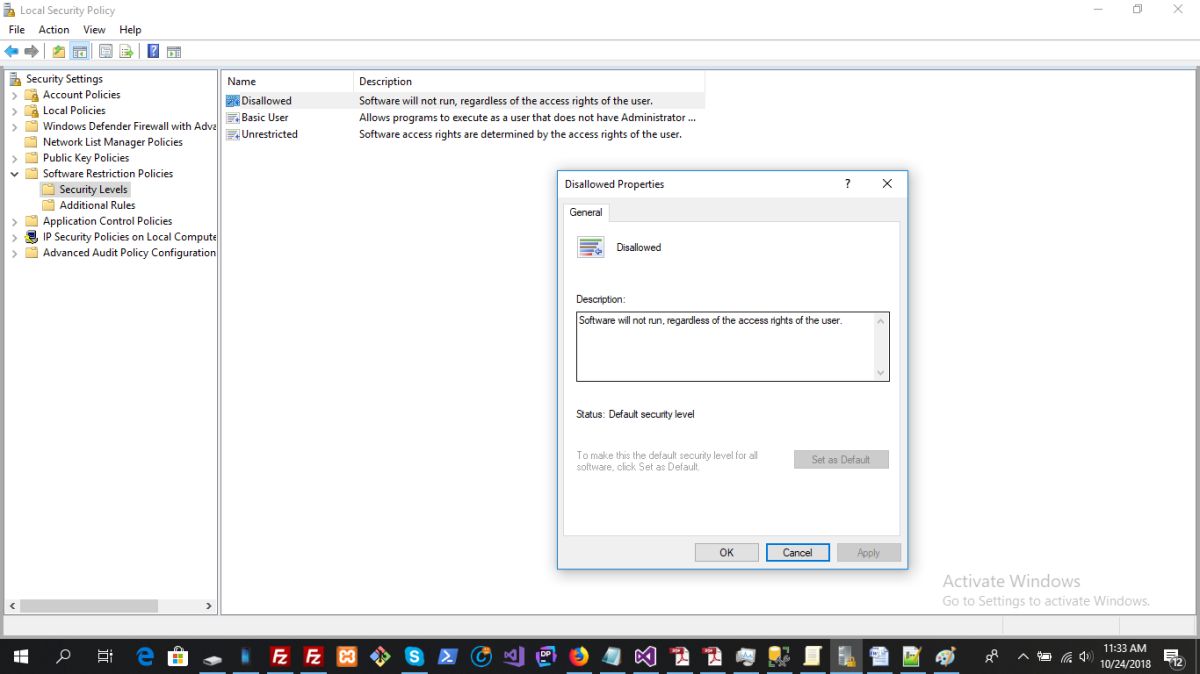Select Network List Manager Policies item
Image resolution: width=1200 pixels, height=674 pixels.
coord(112,142)
